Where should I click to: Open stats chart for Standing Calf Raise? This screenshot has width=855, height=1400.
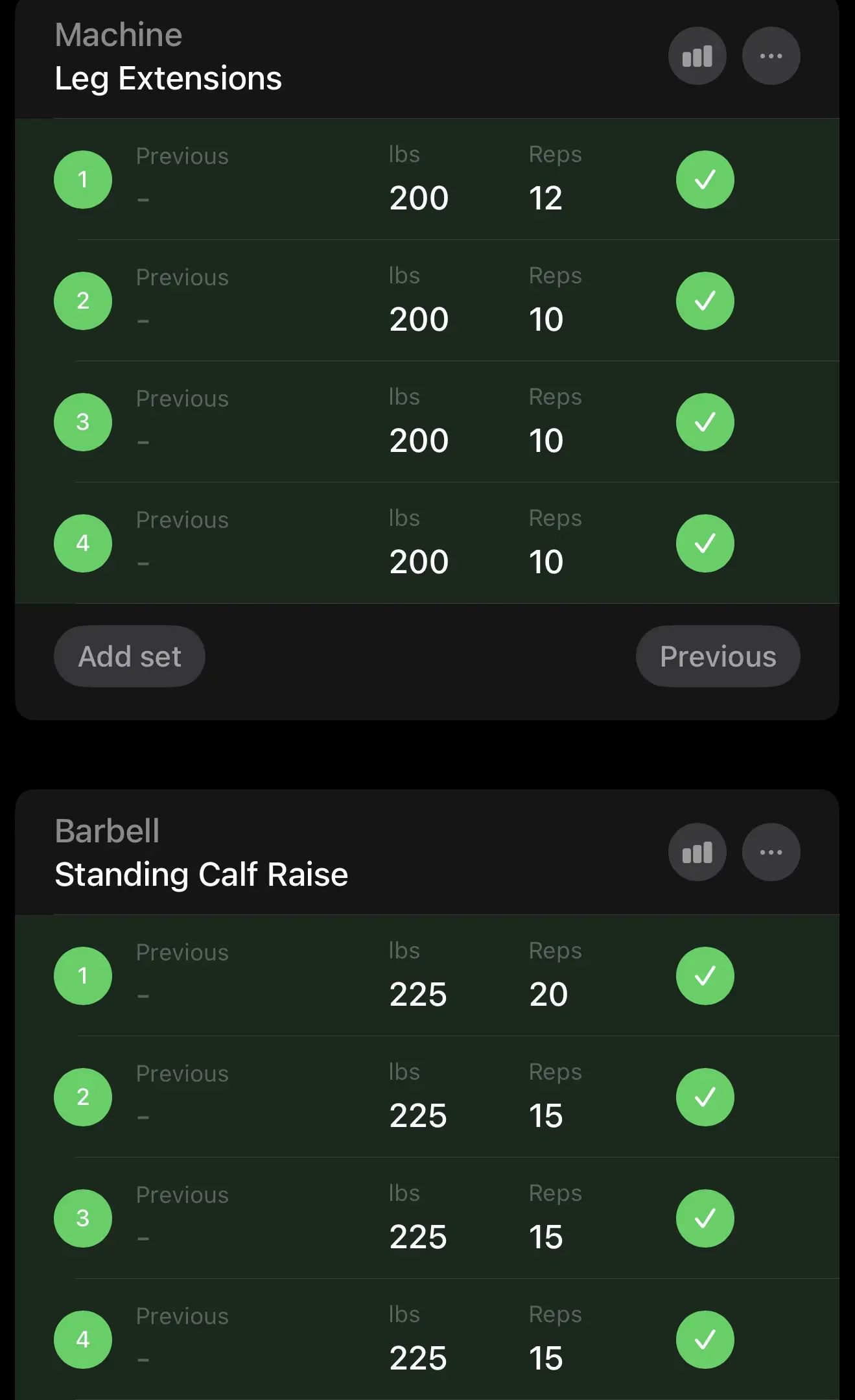(x=697, y=852)
